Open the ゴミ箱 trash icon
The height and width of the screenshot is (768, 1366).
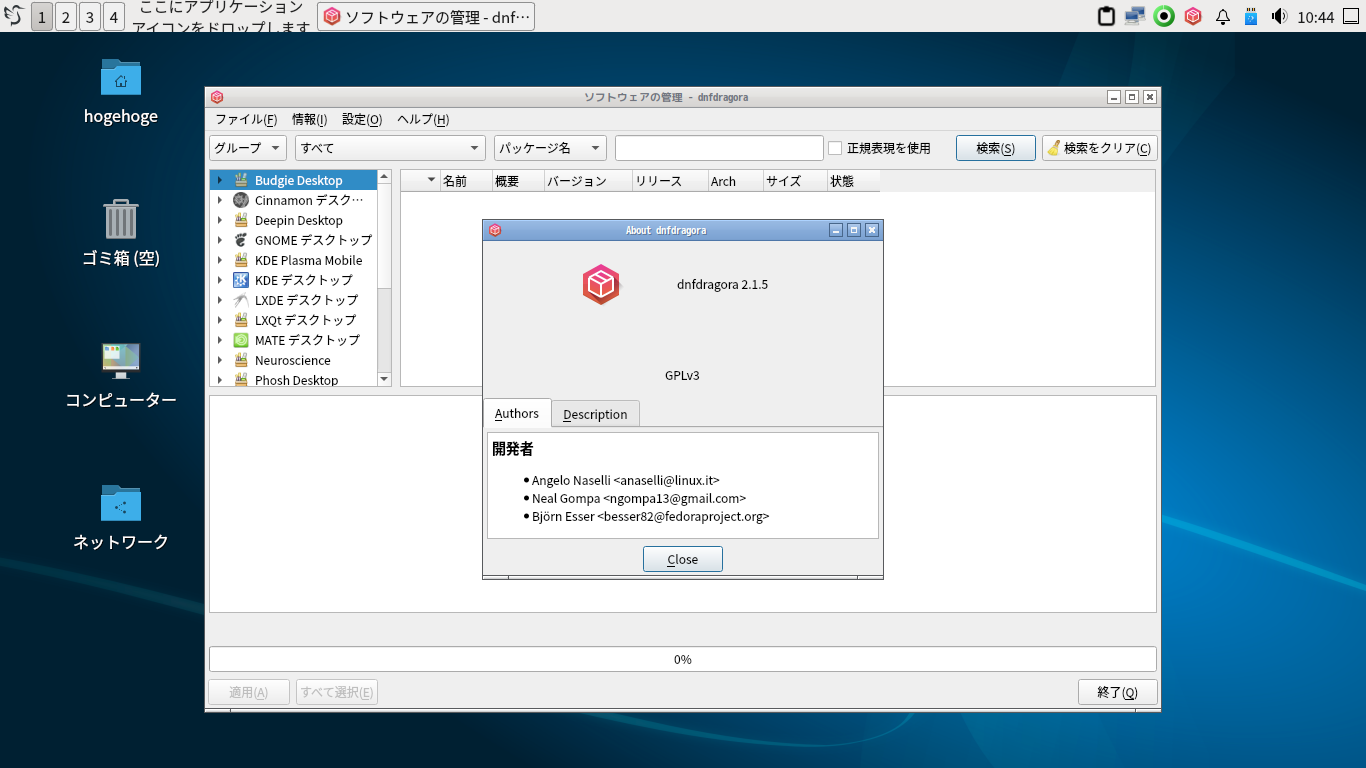121,219
